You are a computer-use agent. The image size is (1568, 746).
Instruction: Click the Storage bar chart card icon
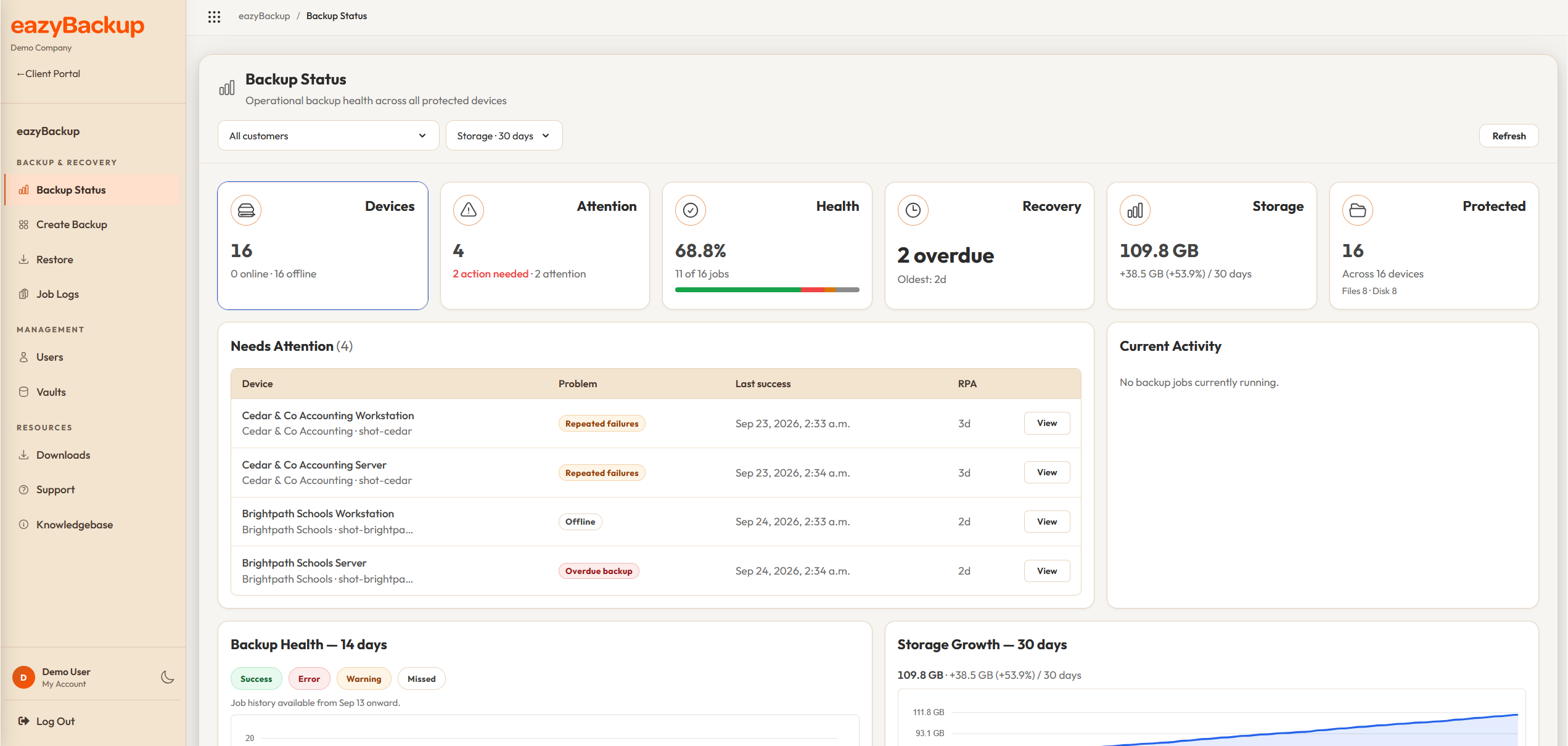tap(1135, 210)
